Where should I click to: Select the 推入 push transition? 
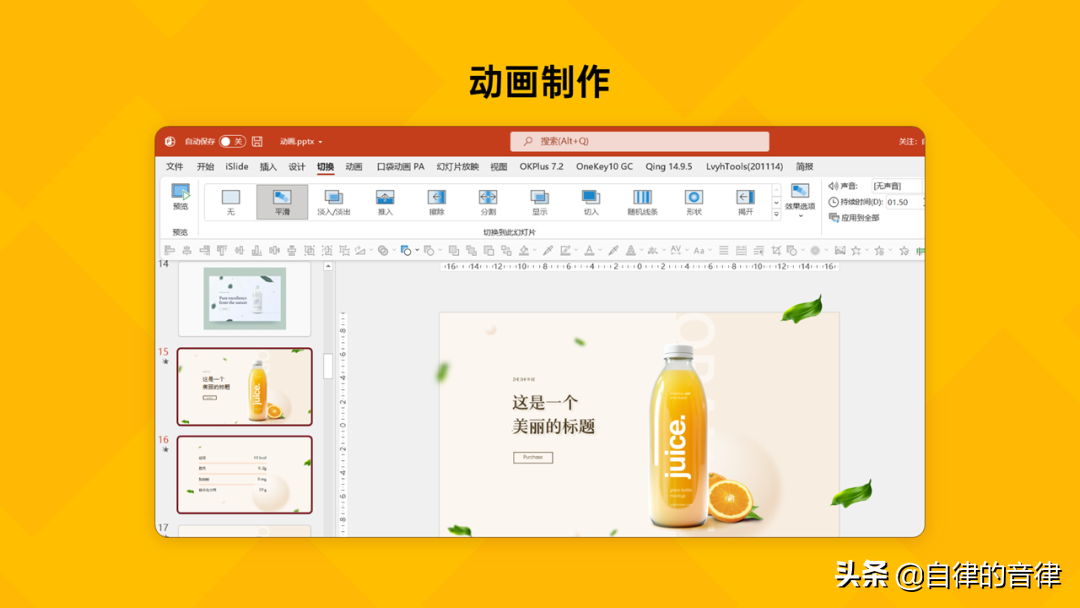pos(385,202)
